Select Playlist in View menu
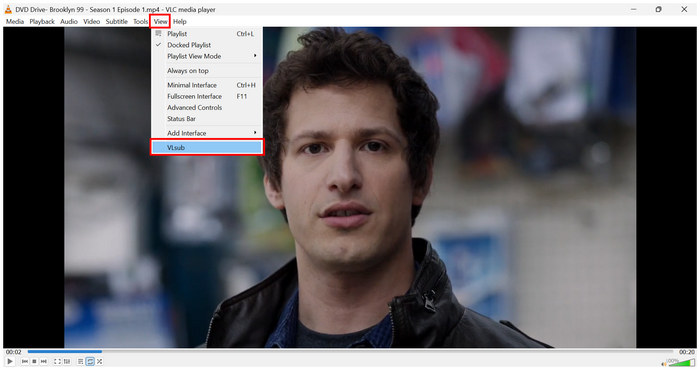 pyautogui.click(x=207, y=34)
